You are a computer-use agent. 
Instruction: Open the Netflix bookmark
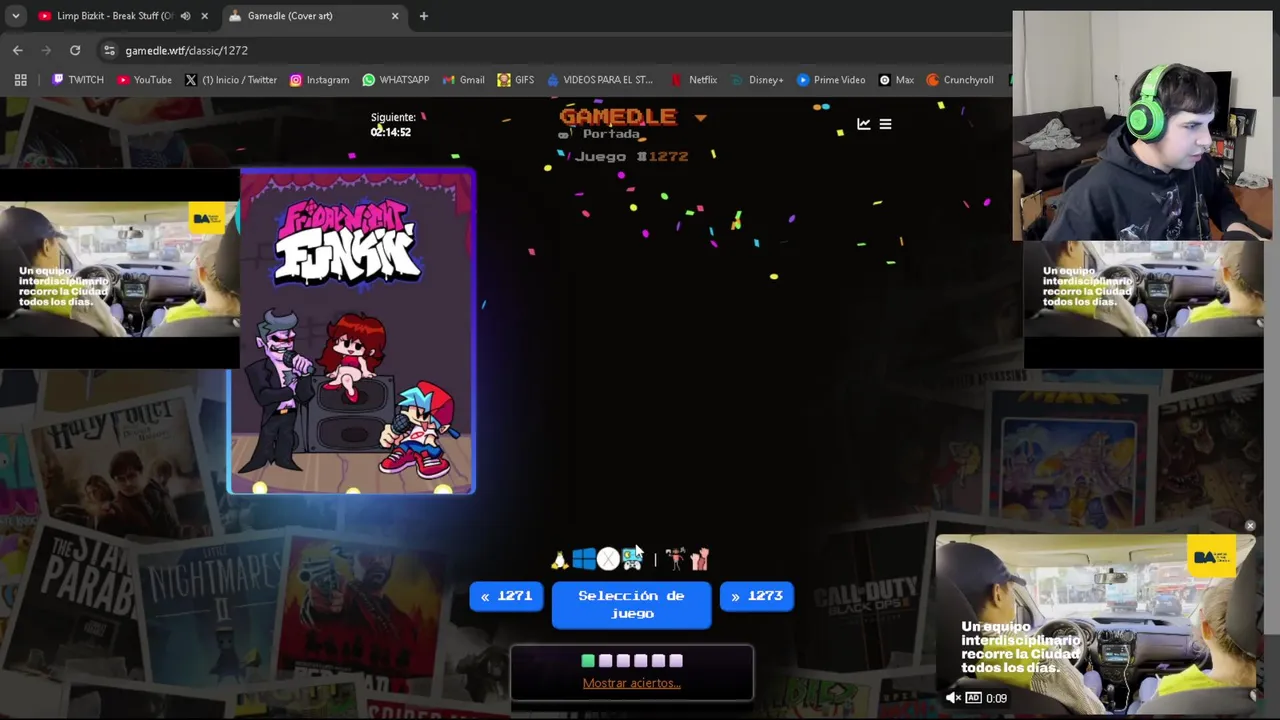click(x=693, y=80)
